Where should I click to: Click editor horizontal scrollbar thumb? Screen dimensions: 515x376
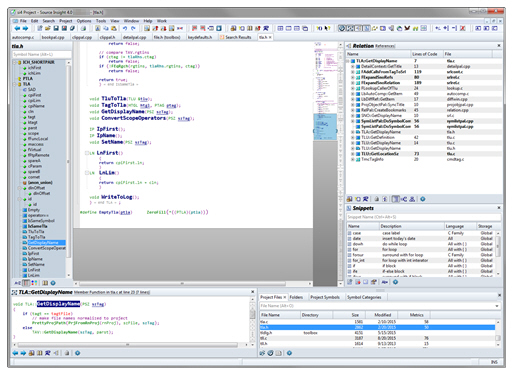(x=182, y=284)
